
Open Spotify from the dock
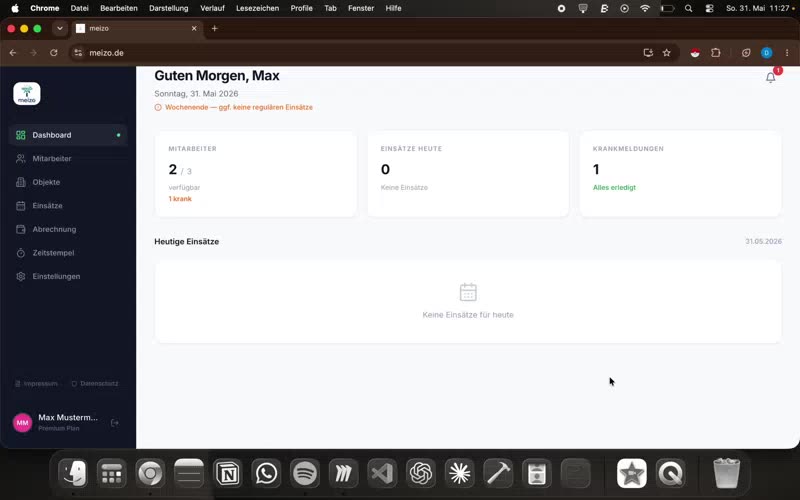(x=305, y=473)
